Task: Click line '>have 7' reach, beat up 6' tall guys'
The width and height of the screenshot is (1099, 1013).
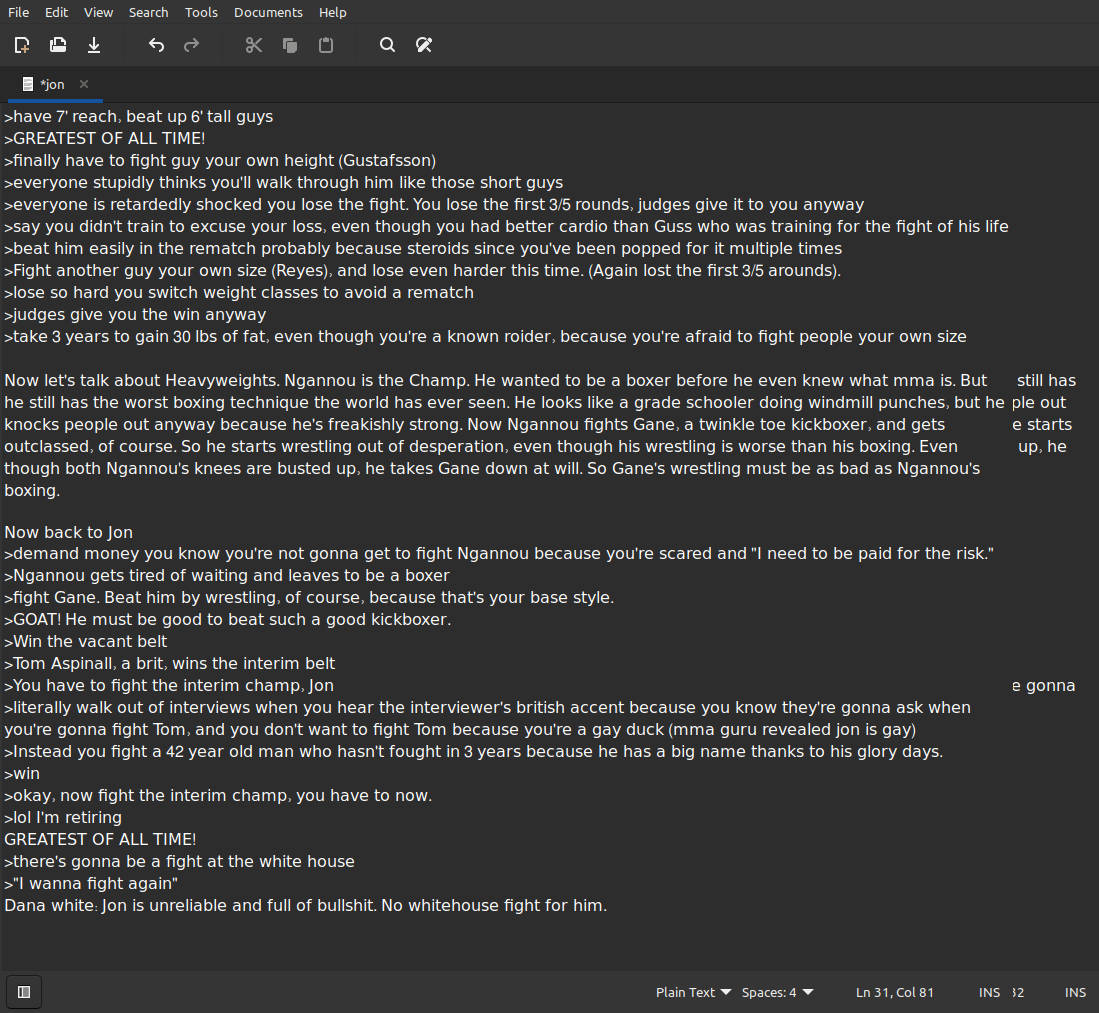Action: 139,117
